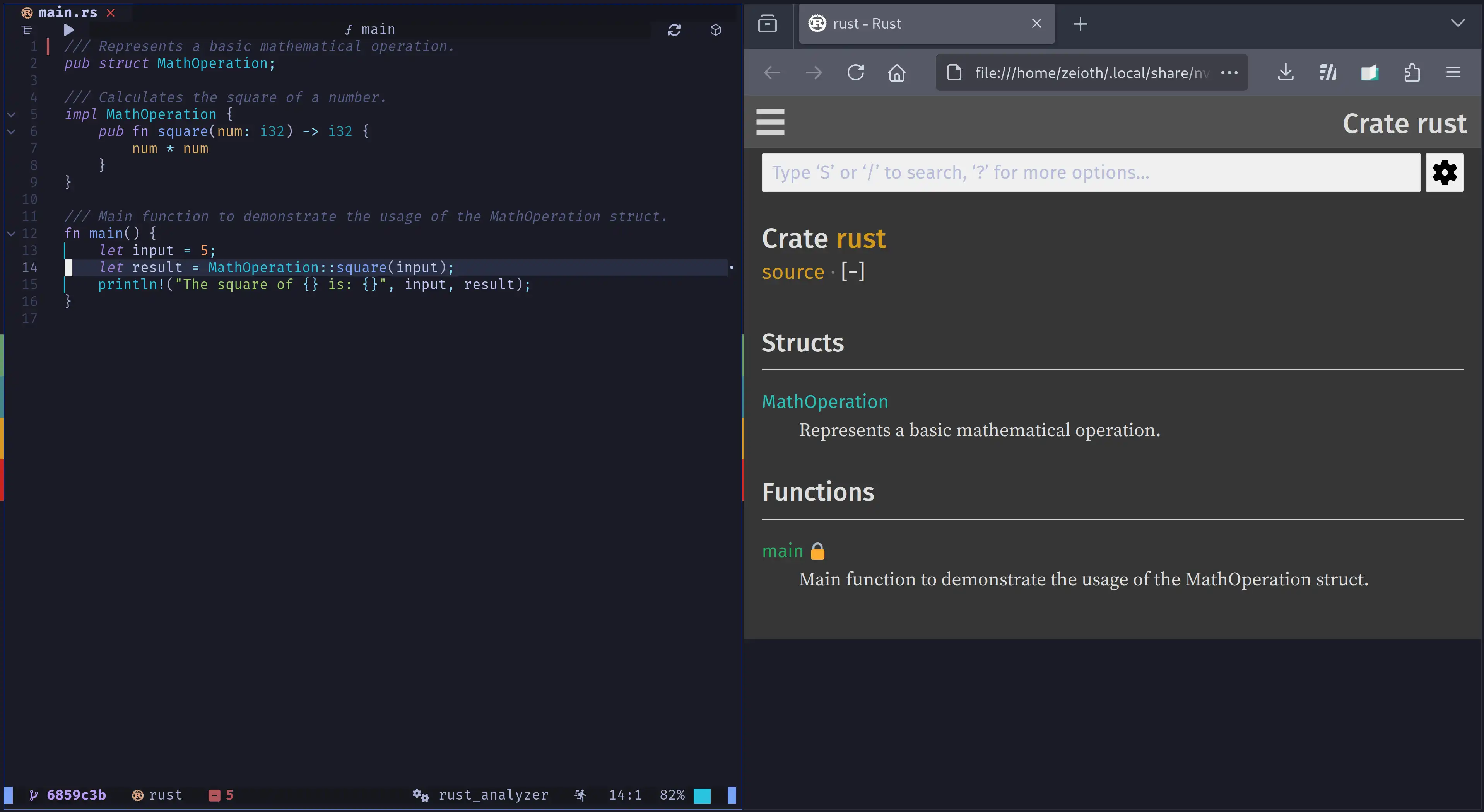1484x812 pixels.
Task: Click the rustdoc search input field
Action: [1091, 172]
